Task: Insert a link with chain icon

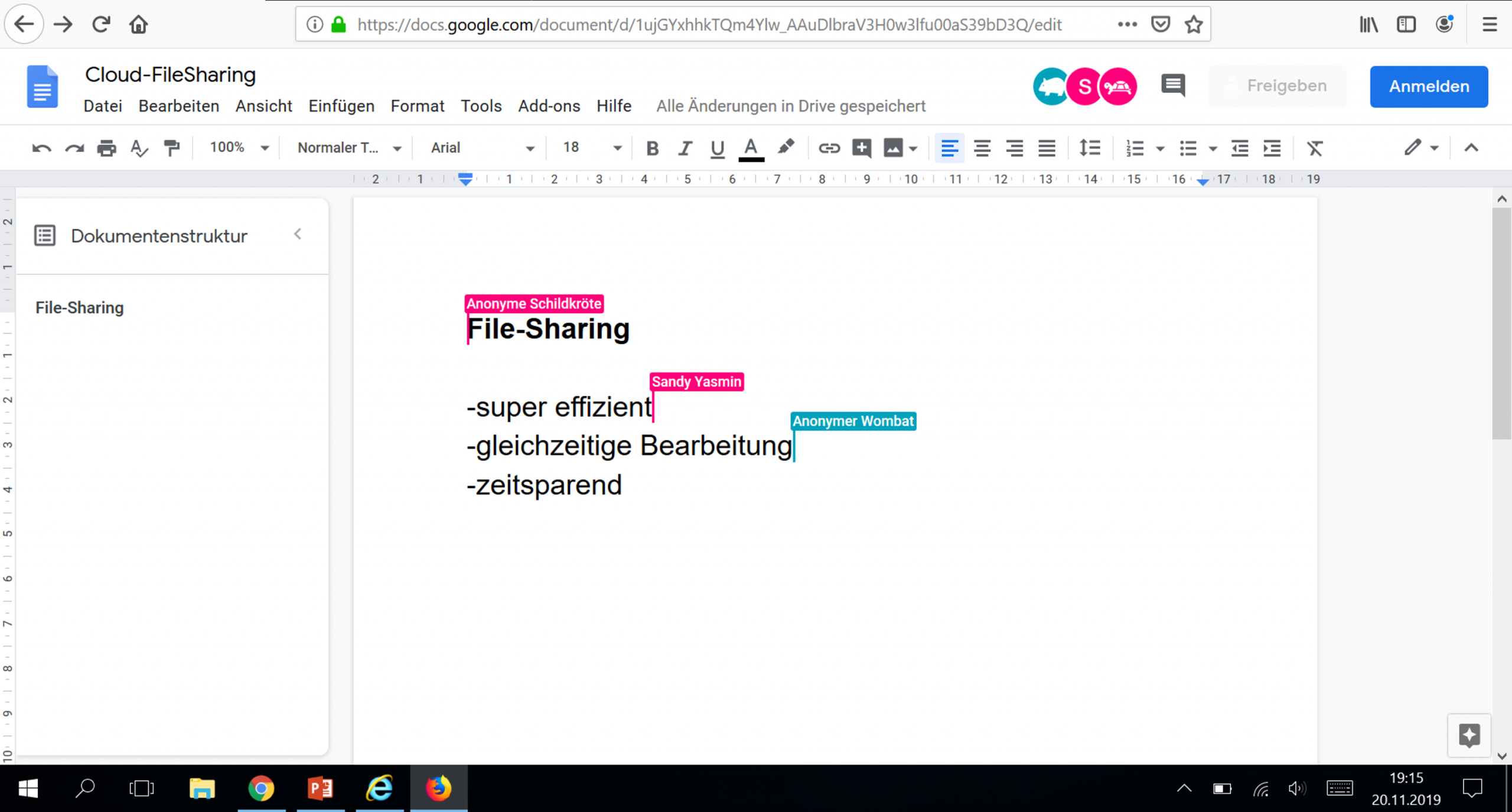Action: click(x=829, y=148)
